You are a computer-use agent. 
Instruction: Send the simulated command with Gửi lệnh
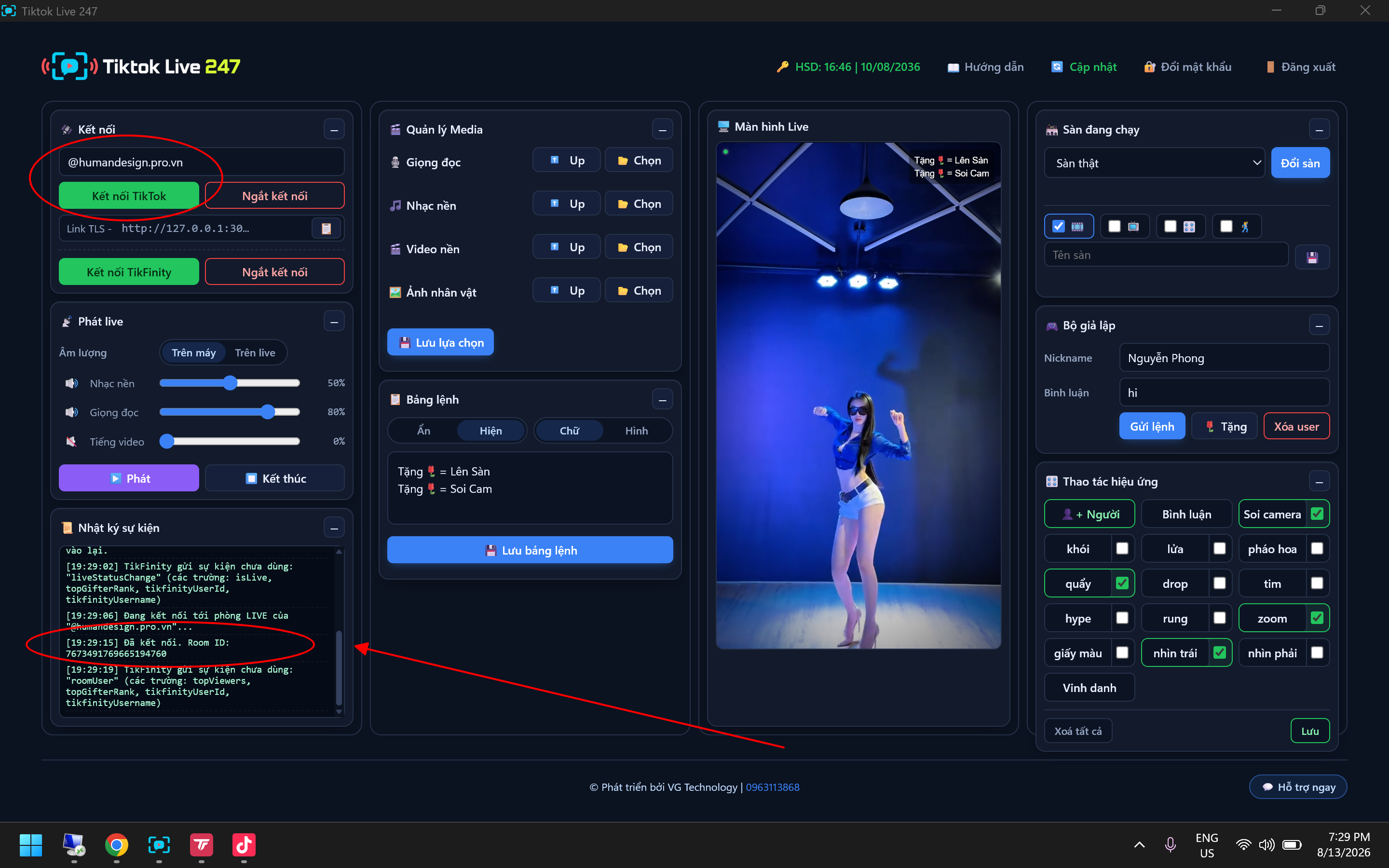pos(1152,427)
